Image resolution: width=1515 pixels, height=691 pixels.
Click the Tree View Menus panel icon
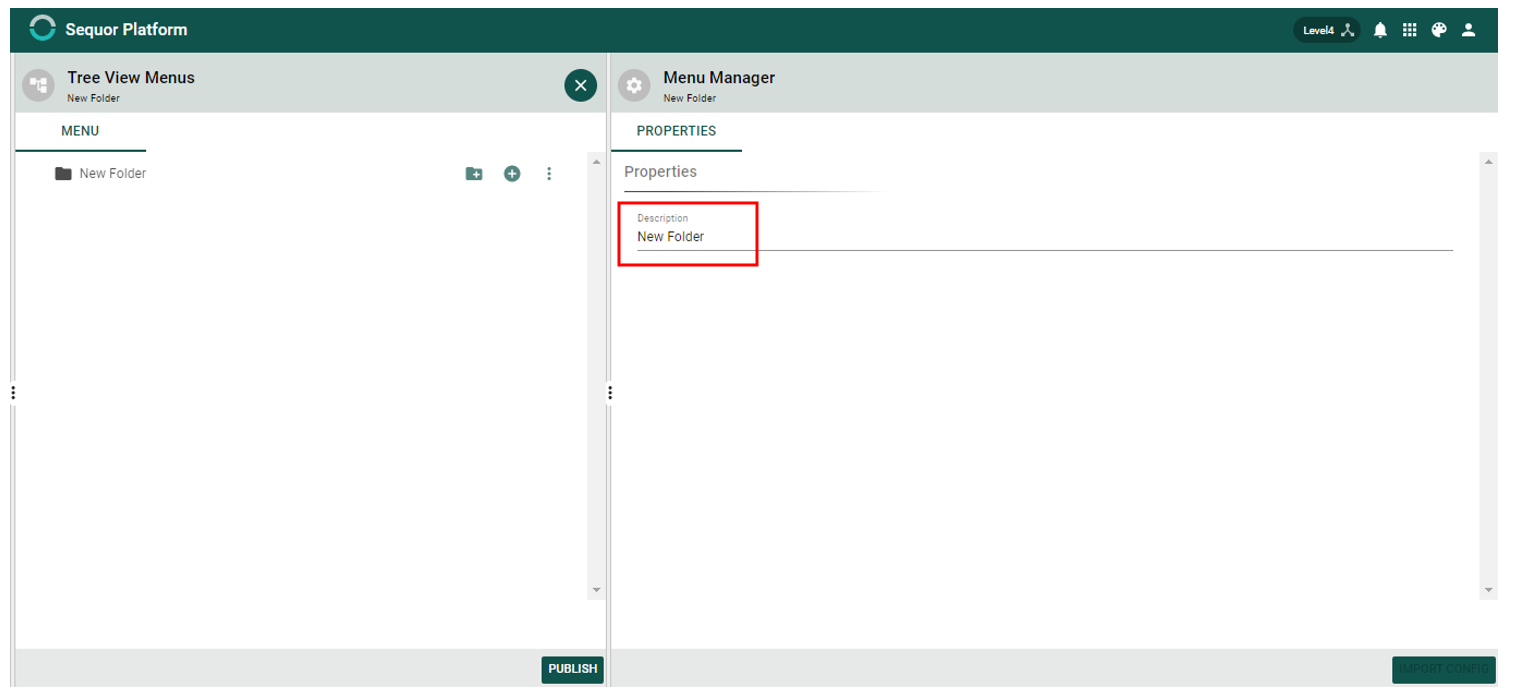click(x=38, y=86)
